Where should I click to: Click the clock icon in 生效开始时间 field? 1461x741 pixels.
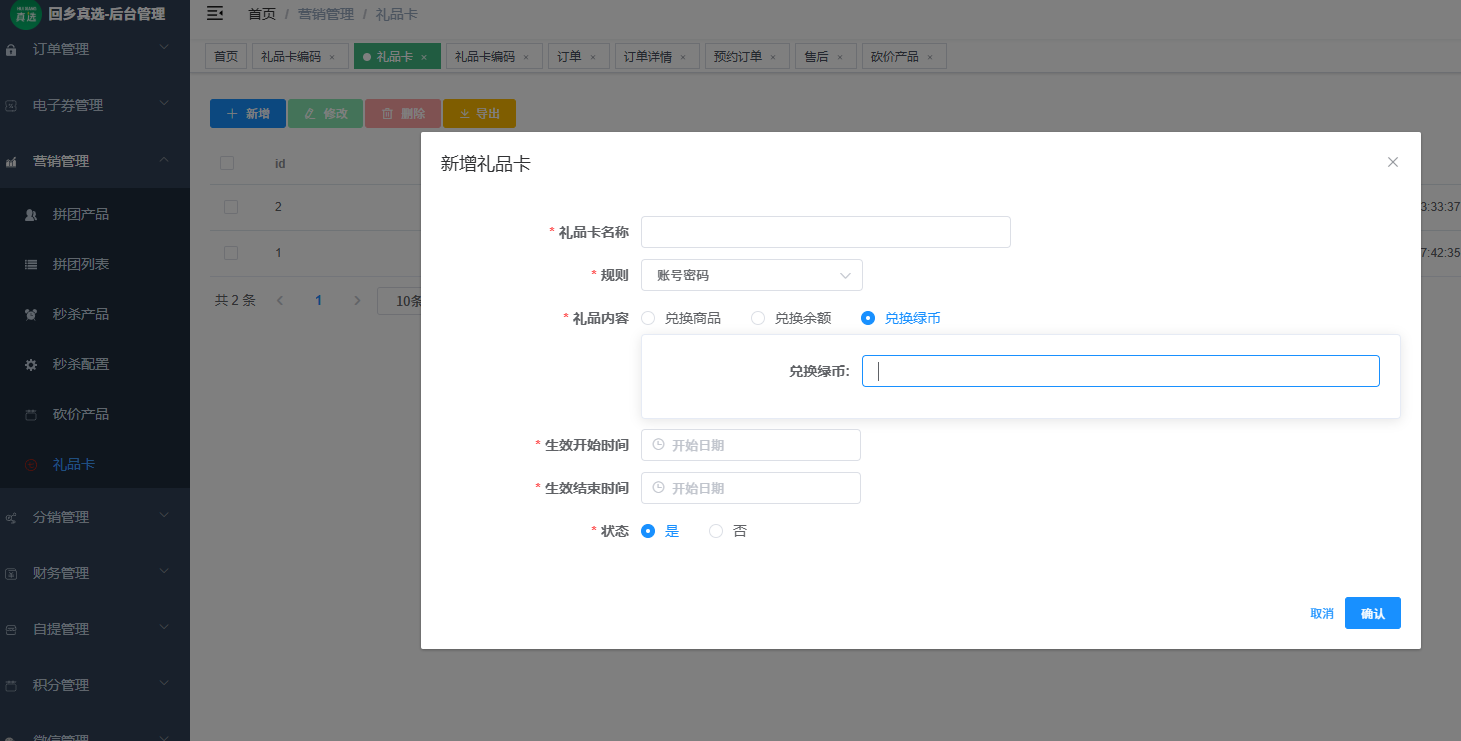pos(658,445)
